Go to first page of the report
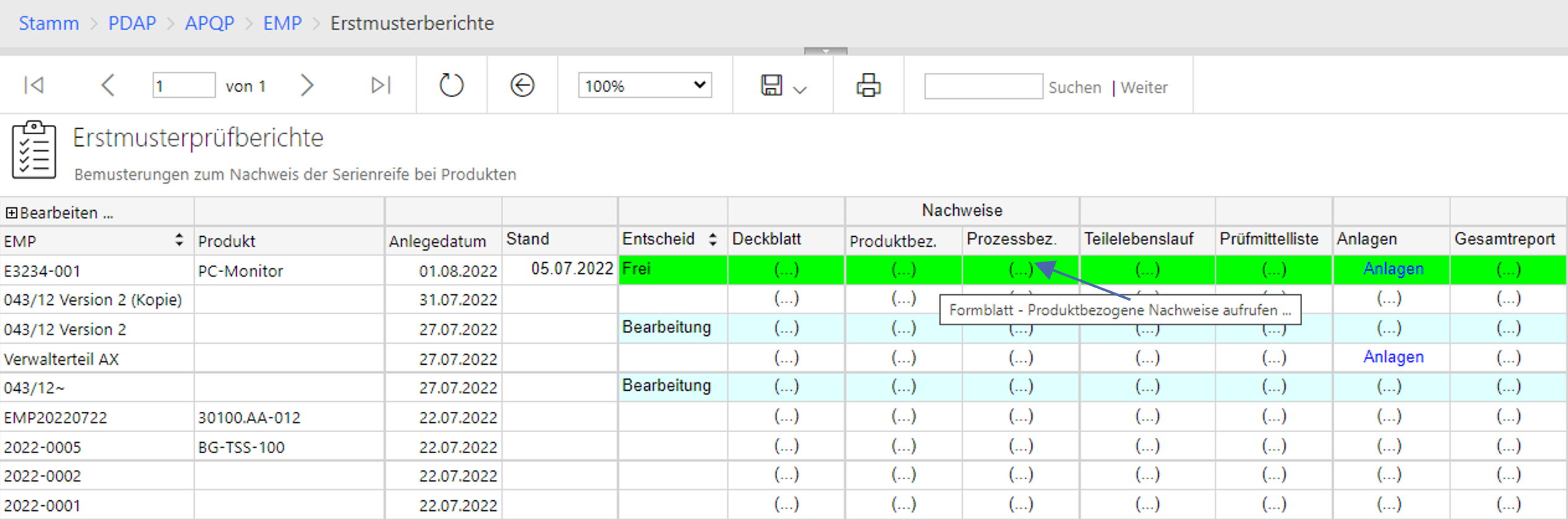1568x520 pixels. [x=34, y=85]
